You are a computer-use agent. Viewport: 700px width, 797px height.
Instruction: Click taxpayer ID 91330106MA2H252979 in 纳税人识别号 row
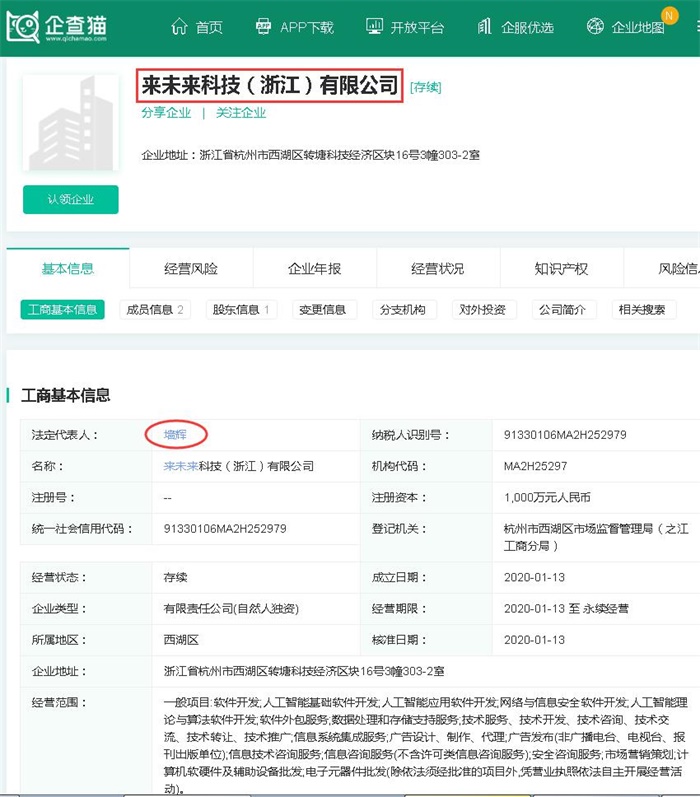coord(565,435)
